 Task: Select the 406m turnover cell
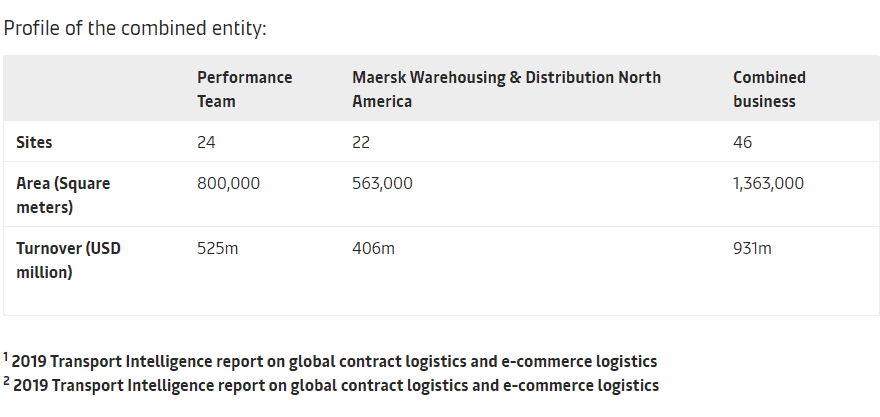pos(373,248)
